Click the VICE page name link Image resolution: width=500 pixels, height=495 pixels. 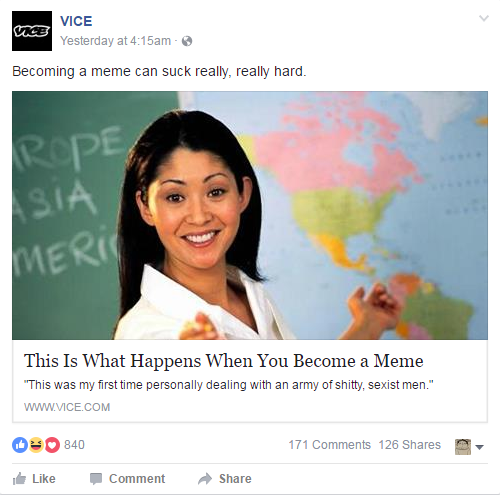tap(76, 21)
